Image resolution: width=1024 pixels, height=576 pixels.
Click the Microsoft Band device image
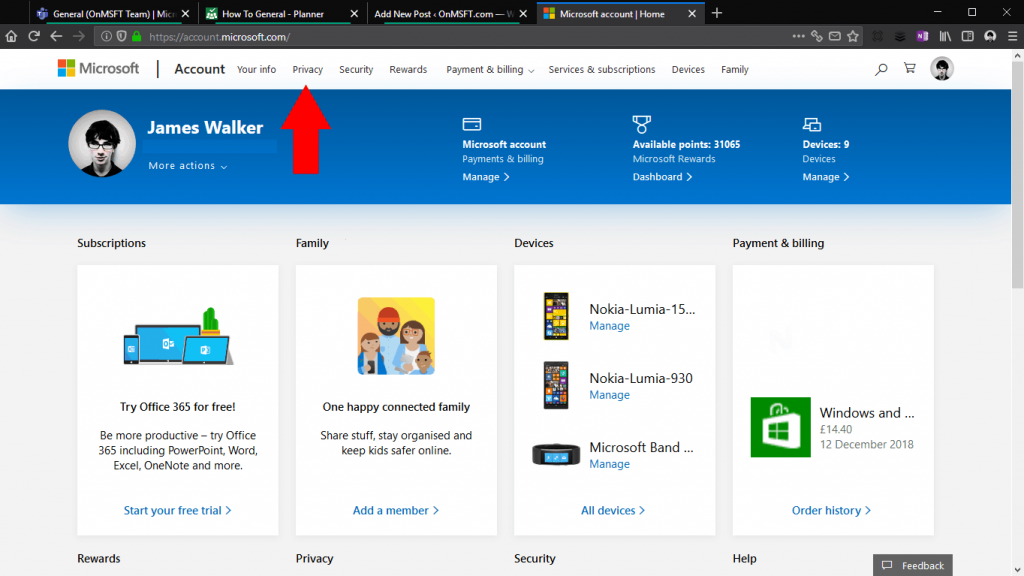pos(556,455)
